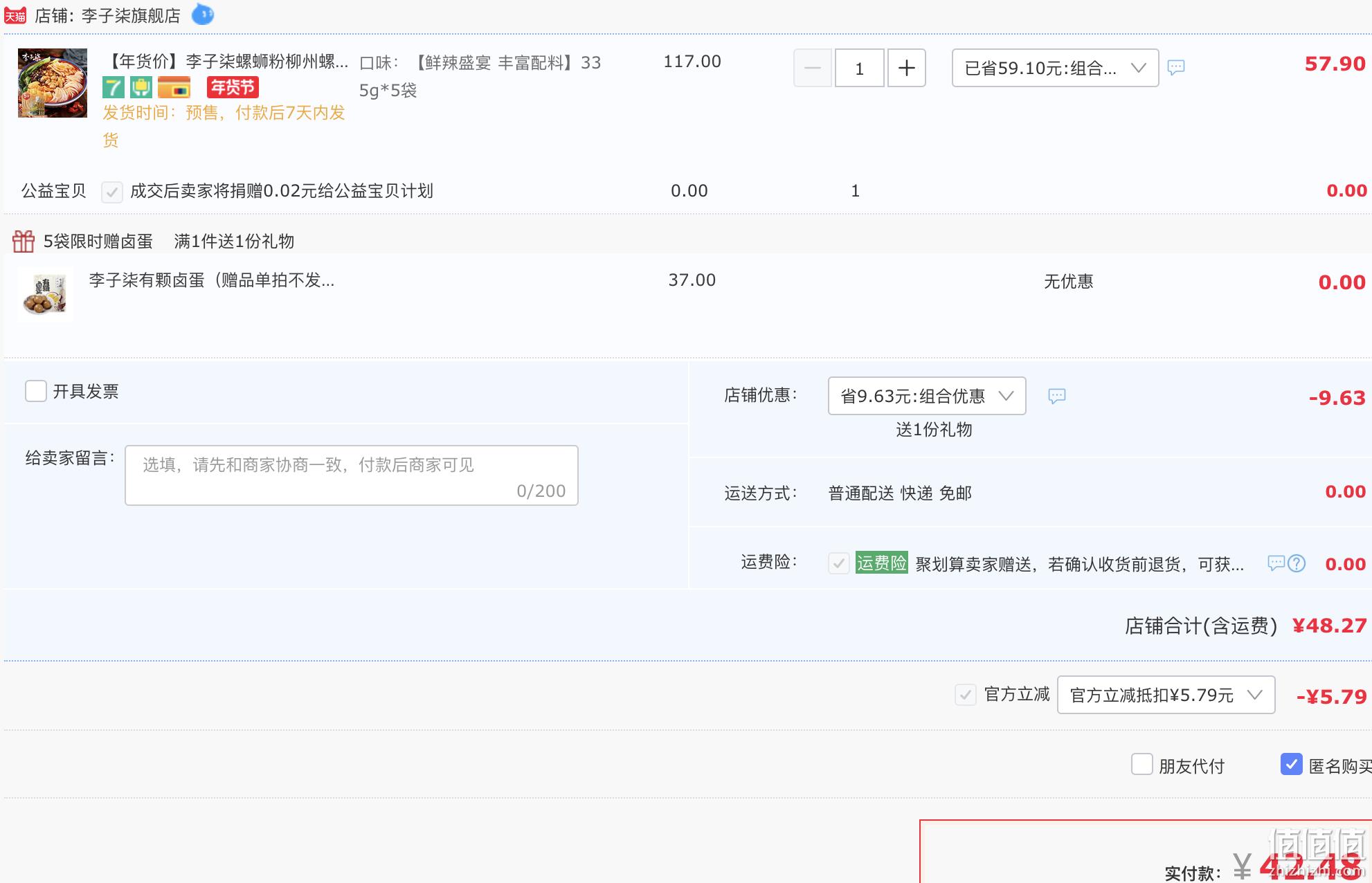Open the 螺蛳粉 product thumbnail
The height and width of the screenshot is (883, 1372).
[53, 83]
